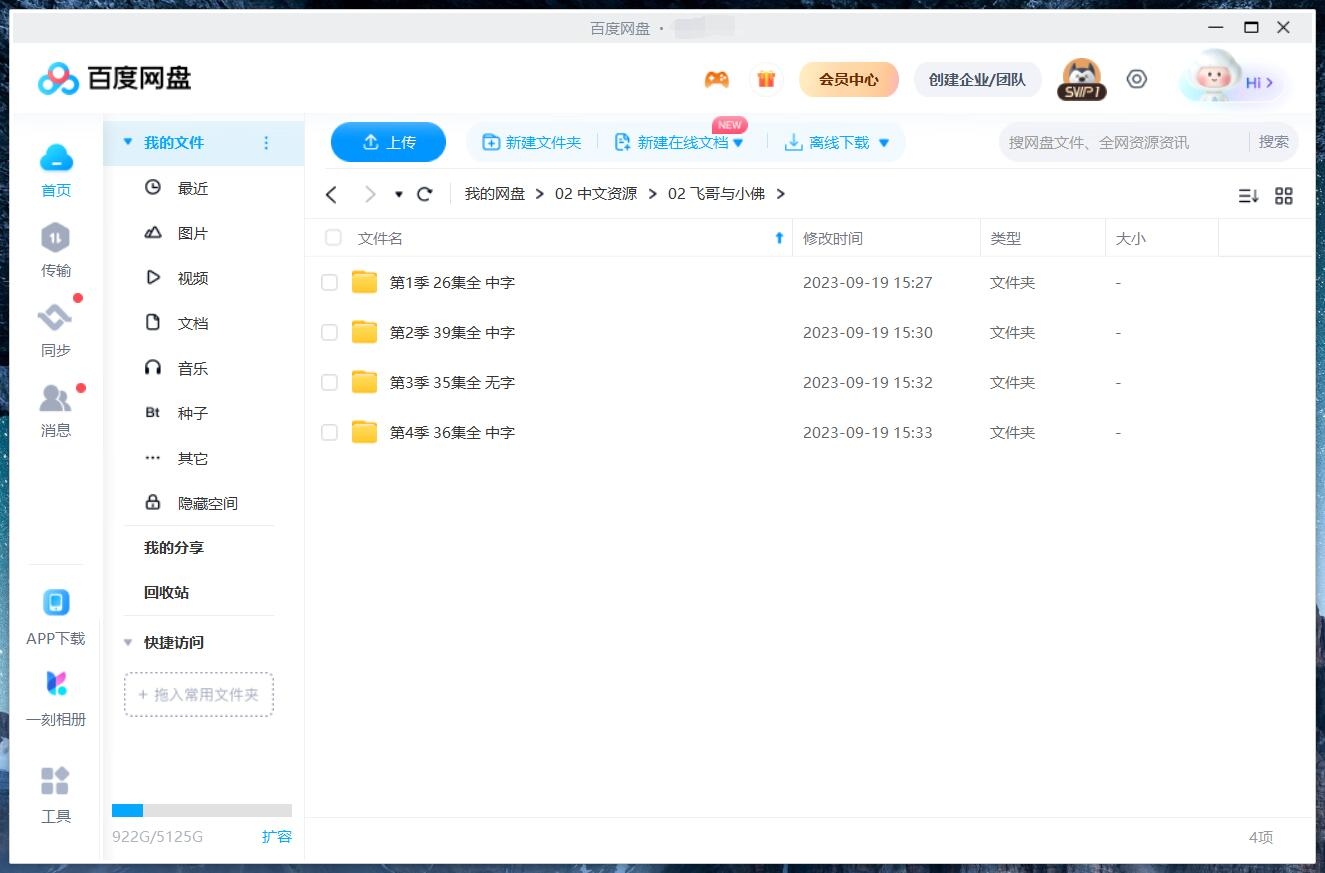Image resolution: width=1325 pixels, height=873 pixels.
Task: Open settings via the gear icon
Action: click(1136, 78)
